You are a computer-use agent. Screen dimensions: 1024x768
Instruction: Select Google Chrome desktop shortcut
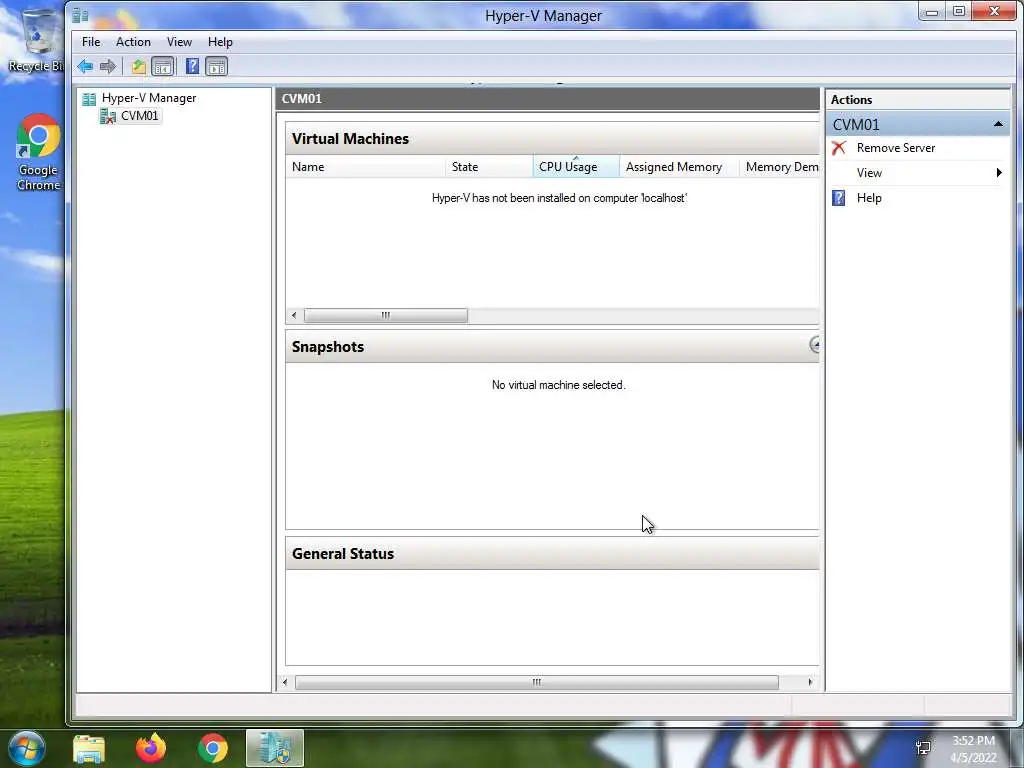tap(38, 153)
